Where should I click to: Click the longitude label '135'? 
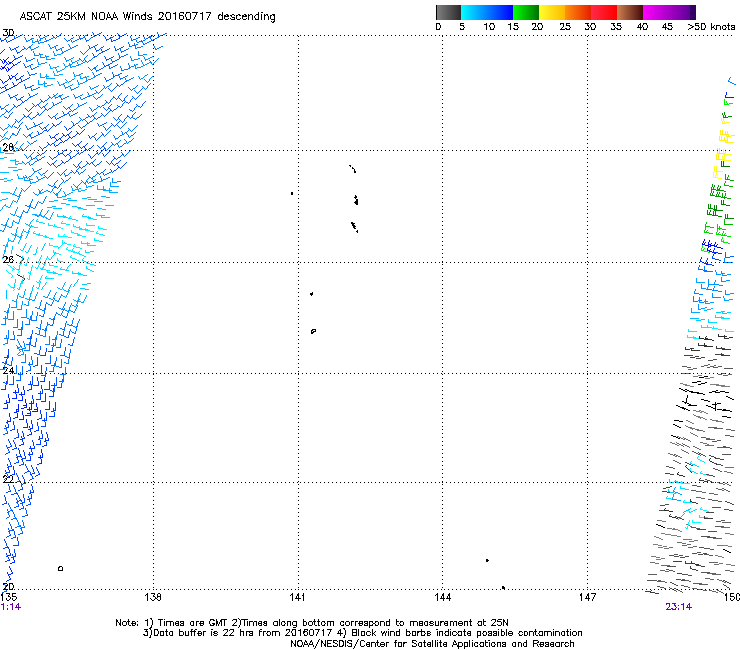point(8,597)
